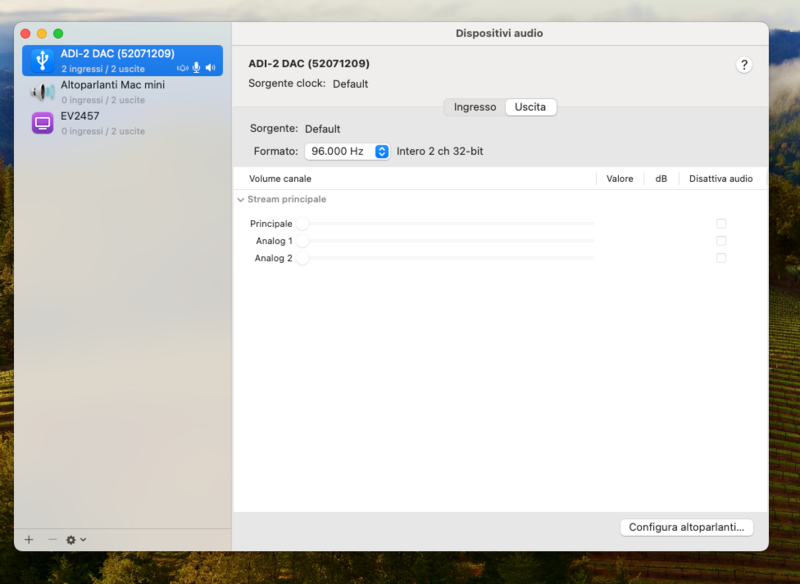This screenshot has height=584, width=800.
Task: Click the volume output icon on ADI-2 DAC
Action: click(211, 68)
